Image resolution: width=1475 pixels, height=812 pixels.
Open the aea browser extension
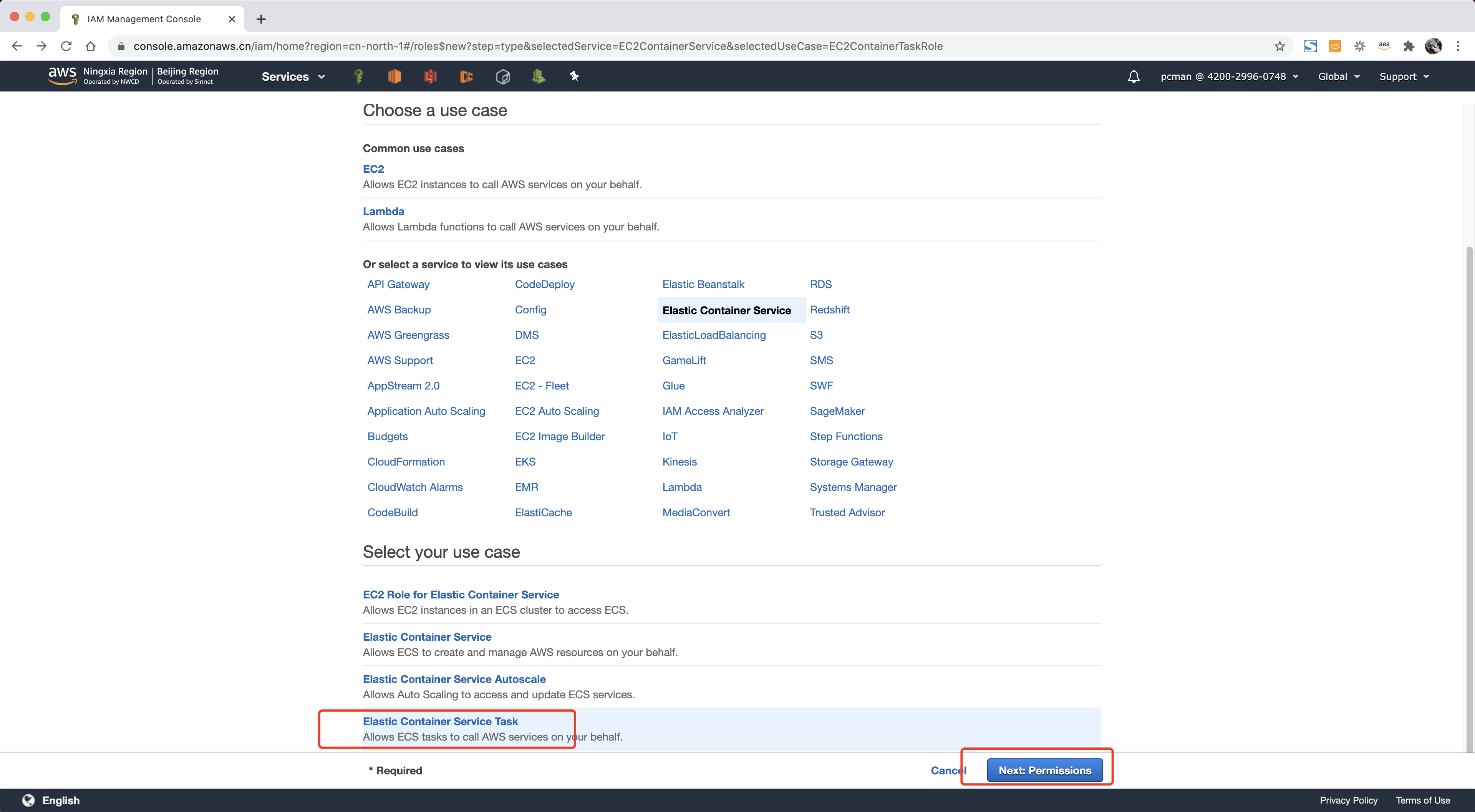click(x=1384, y=46)
